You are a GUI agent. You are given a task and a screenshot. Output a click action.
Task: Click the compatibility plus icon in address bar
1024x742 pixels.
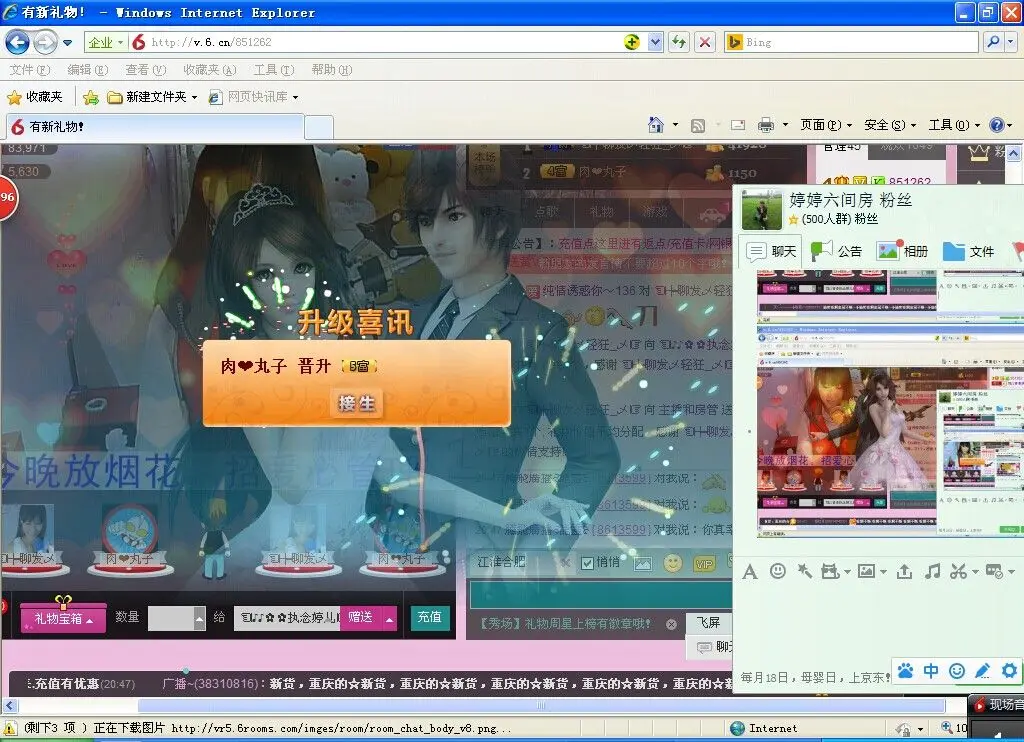click(632, 42)
